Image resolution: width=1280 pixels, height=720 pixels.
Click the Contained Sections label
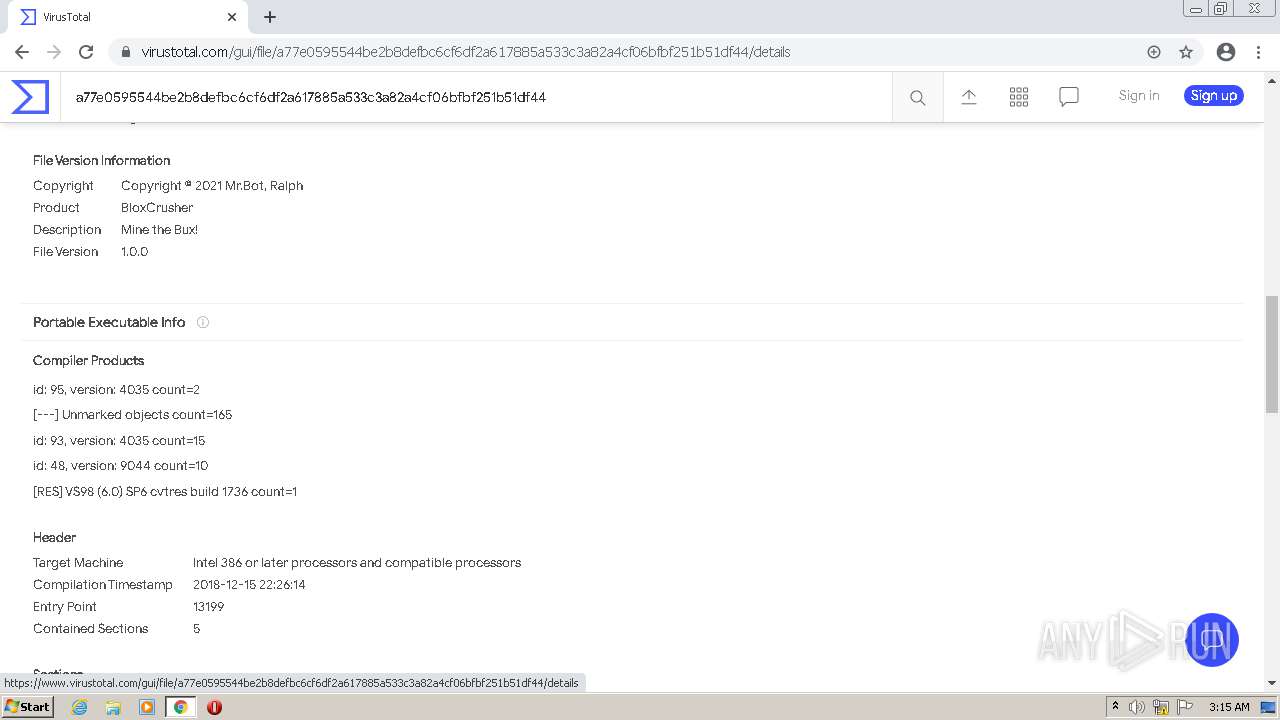point(90,629)
